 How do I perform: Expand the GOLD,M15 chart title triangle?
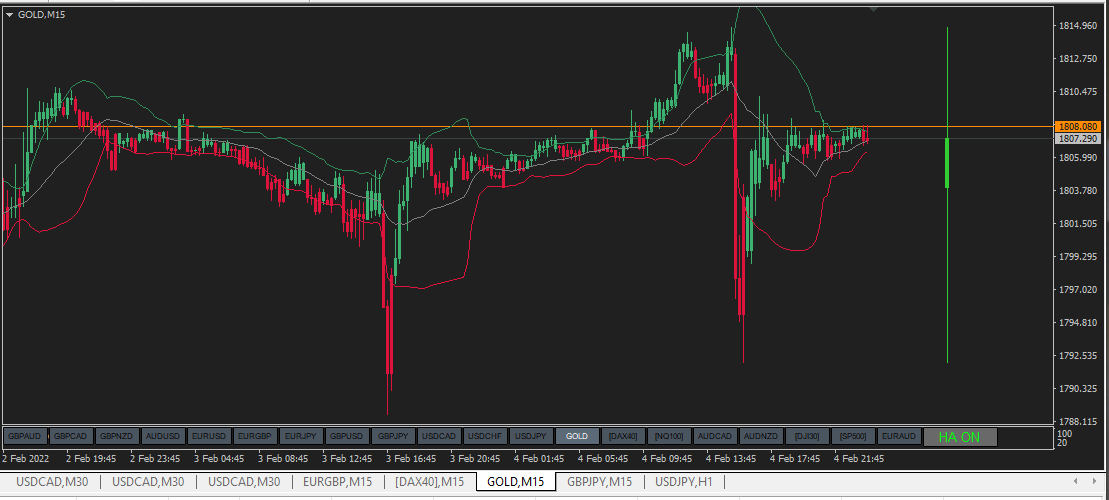click(9, 14)
